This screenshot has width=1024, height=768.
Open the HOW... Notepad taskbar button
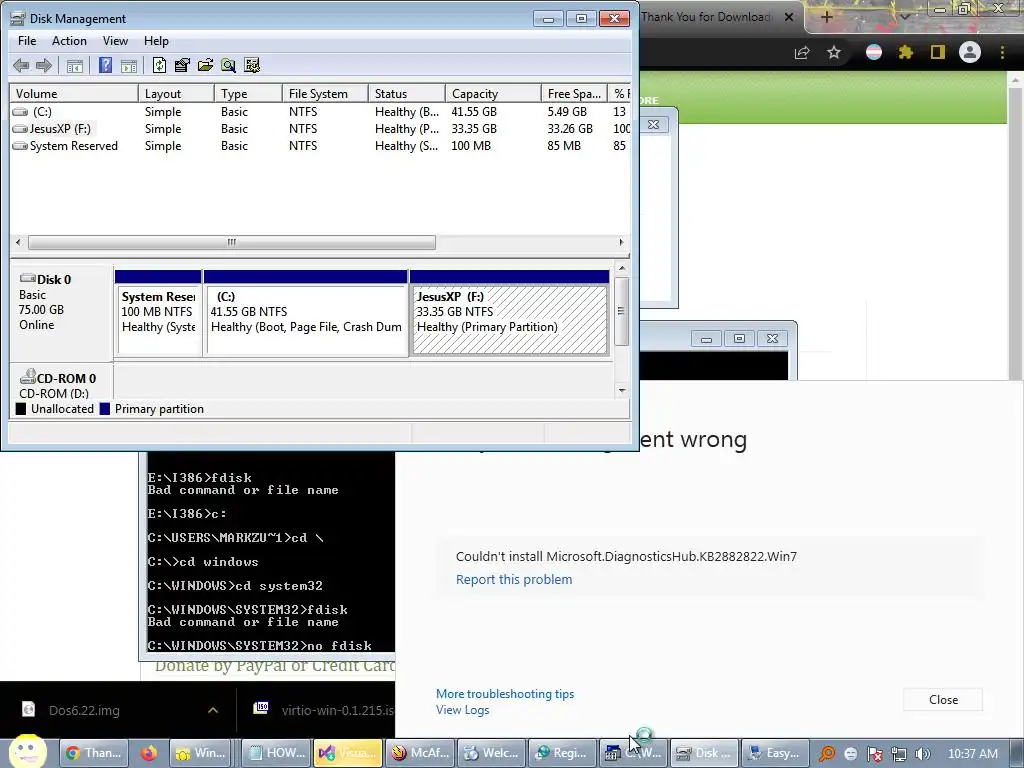pos(276,753)
